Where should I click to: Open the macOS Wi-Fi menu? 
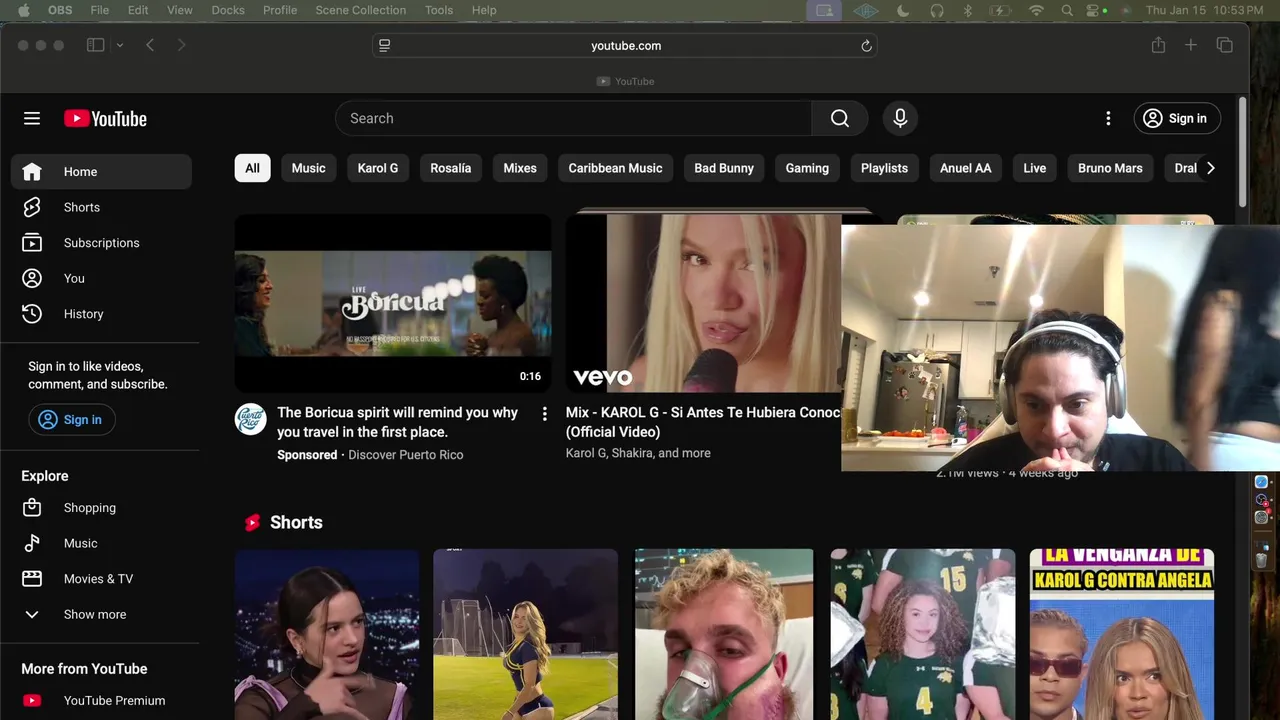click(1036, 10)
